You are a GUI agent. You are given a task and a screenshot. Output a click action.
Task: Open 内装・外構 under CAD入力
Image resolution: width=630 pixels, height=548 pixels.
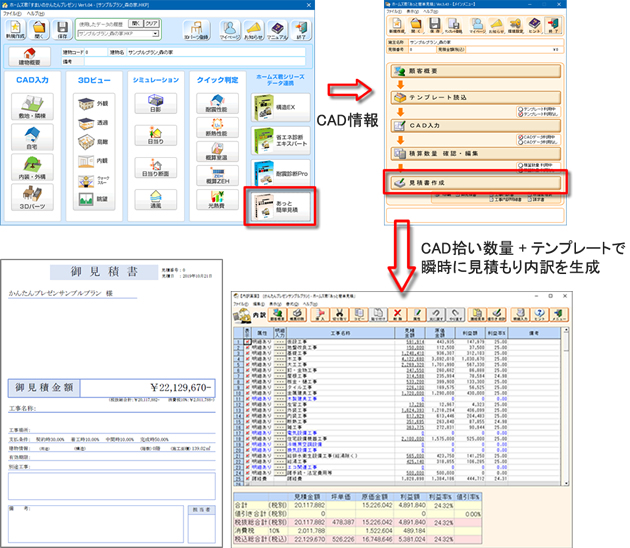click(x=32, y=167)
